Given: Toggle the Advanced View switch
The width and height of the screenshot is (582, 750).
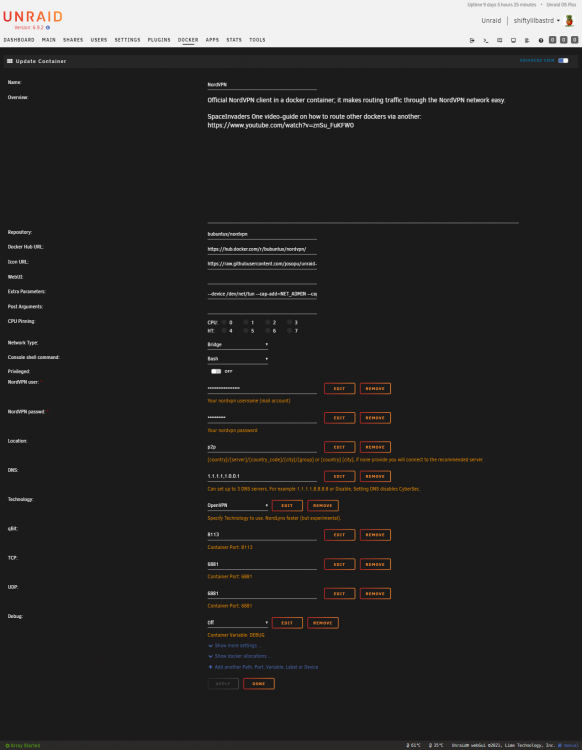Looking at the screenshot, I should click(563, 61).
